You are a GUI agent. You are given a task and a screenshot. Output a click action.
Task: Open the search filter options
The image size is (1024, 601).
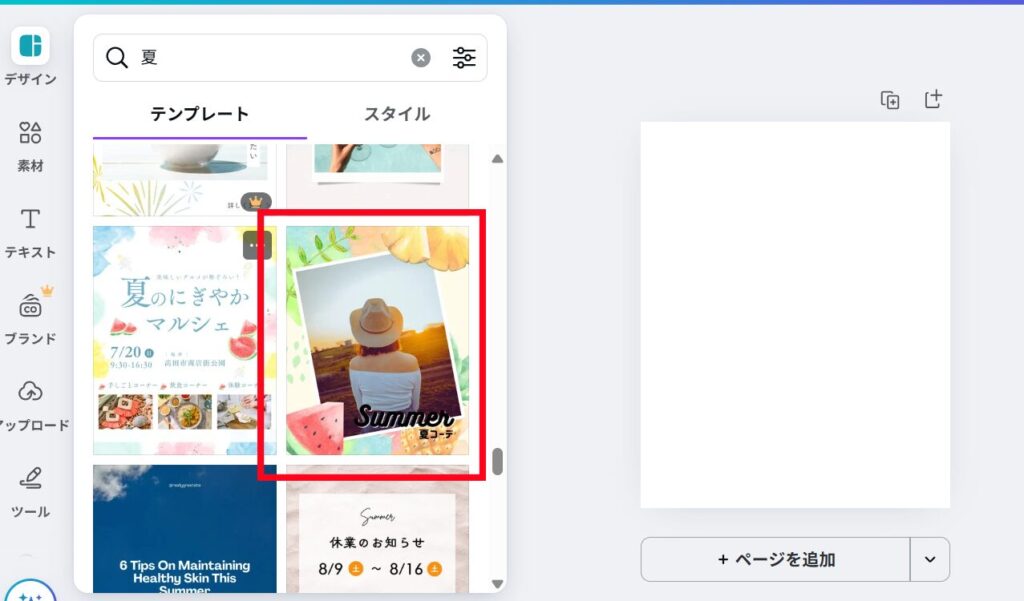(464, 57)
